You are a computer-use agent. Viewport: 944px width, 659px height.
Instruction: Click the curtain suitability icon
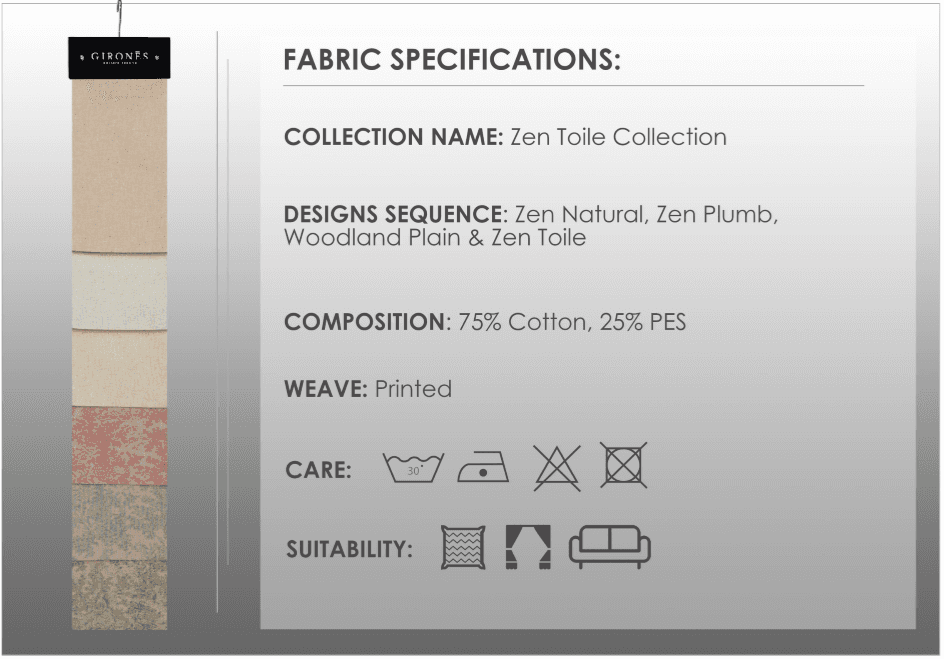coord(527,548)
